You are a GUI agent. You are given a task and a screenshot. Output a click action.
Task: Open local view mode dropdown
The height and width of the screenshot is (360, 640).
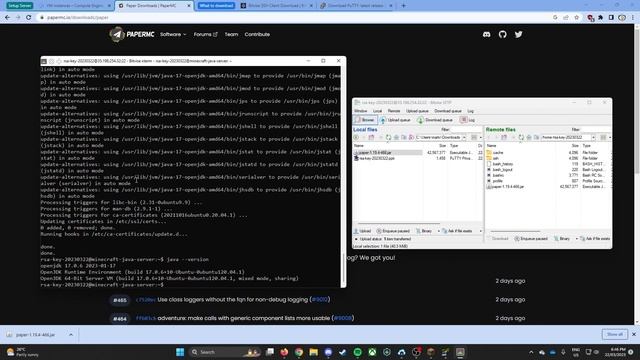pyautogui.click(x=480, y=138)
